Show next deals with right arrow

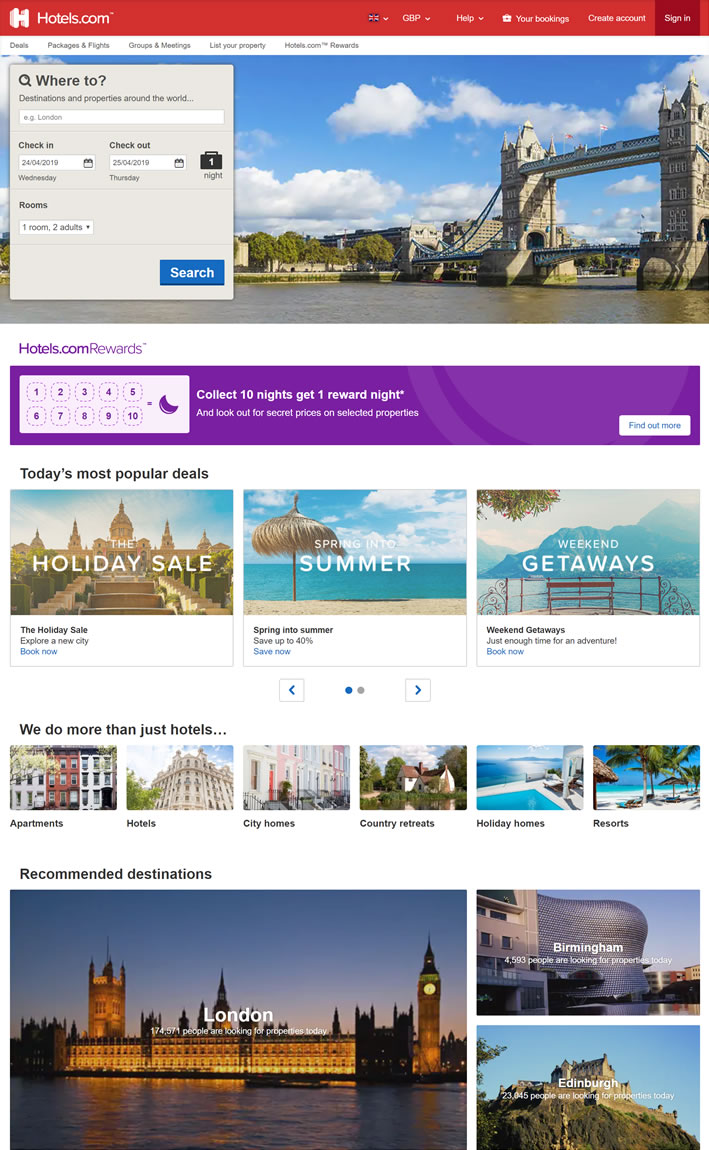click(418, 690)
